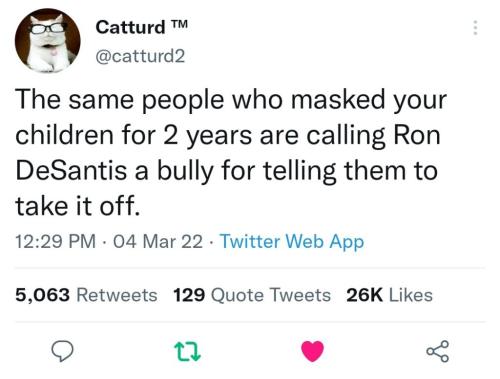Open Catturd's cat profile picture
The image size is (500, 379).
48,41
